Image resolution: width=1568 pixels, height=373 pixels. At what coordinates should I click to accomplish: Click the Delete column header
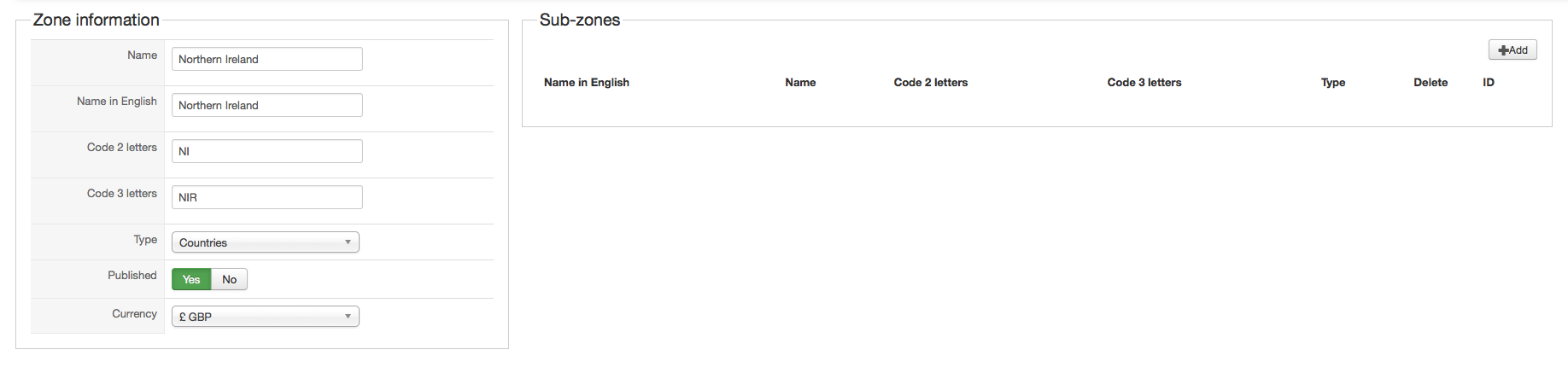(x=1431, y=83)
